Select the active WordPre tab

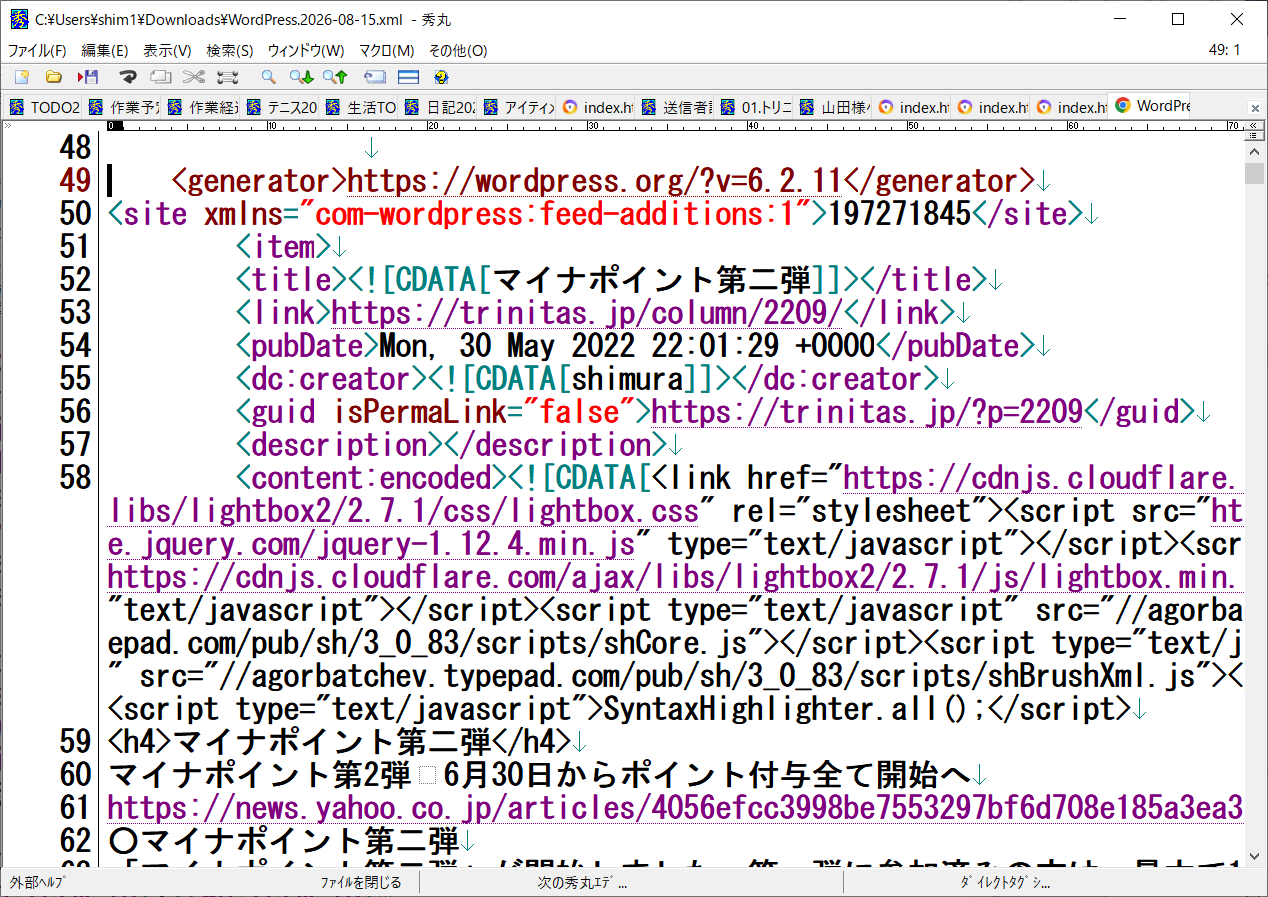(x=1151, y=106)
